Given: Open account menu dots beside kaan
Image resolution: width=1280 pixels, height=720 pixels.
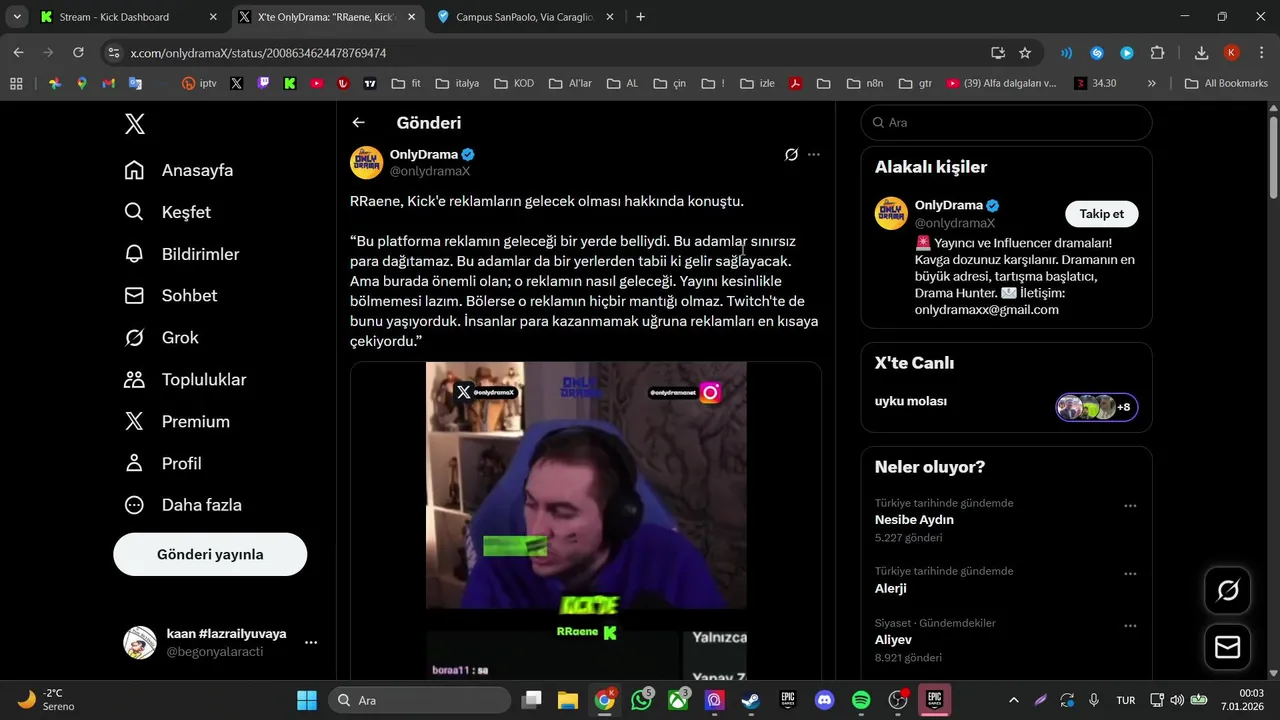Looking at the screenshot, I should (311, 642).
